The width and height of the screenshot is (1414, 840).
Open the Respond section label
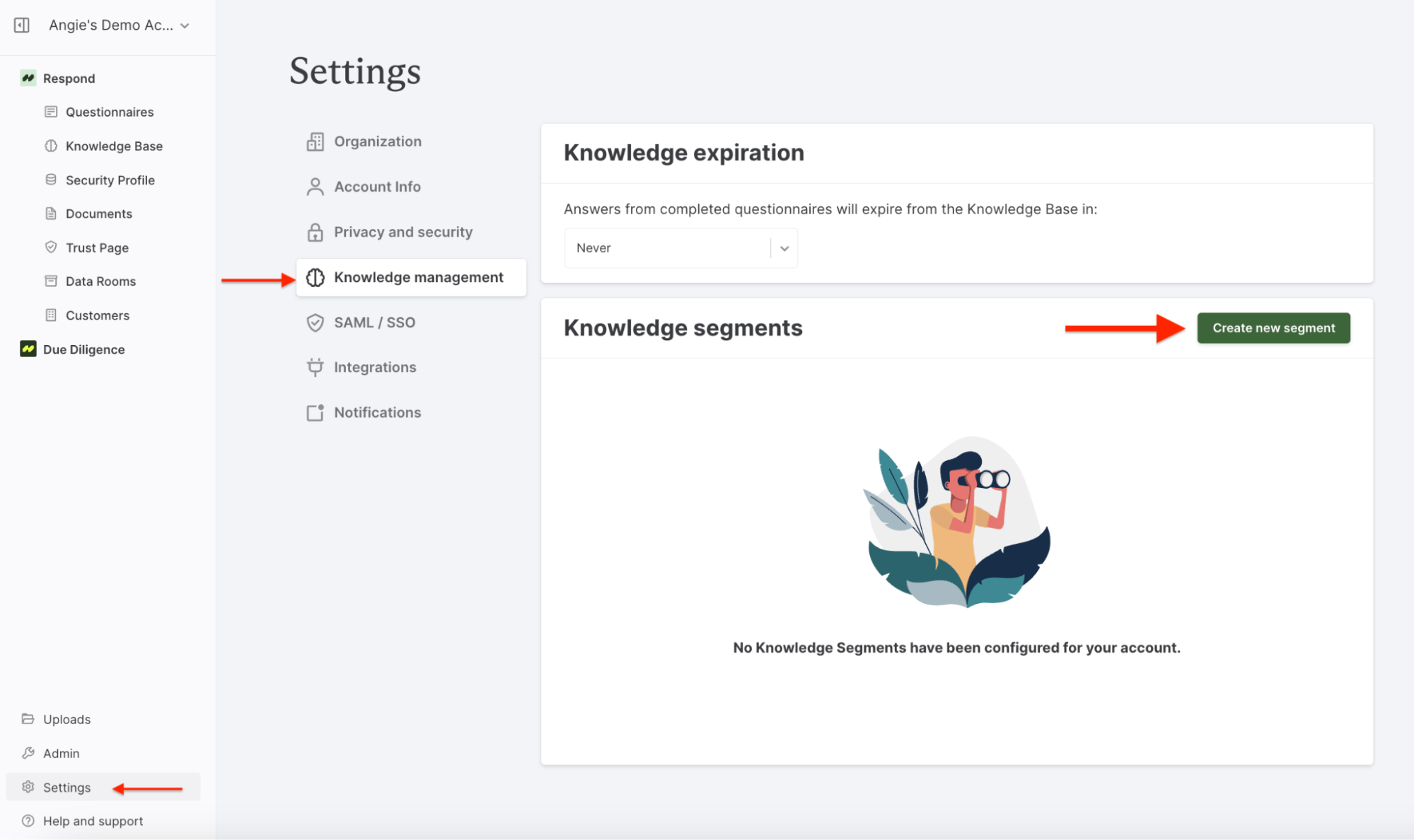pyautogui.click(x=69, y=78)
